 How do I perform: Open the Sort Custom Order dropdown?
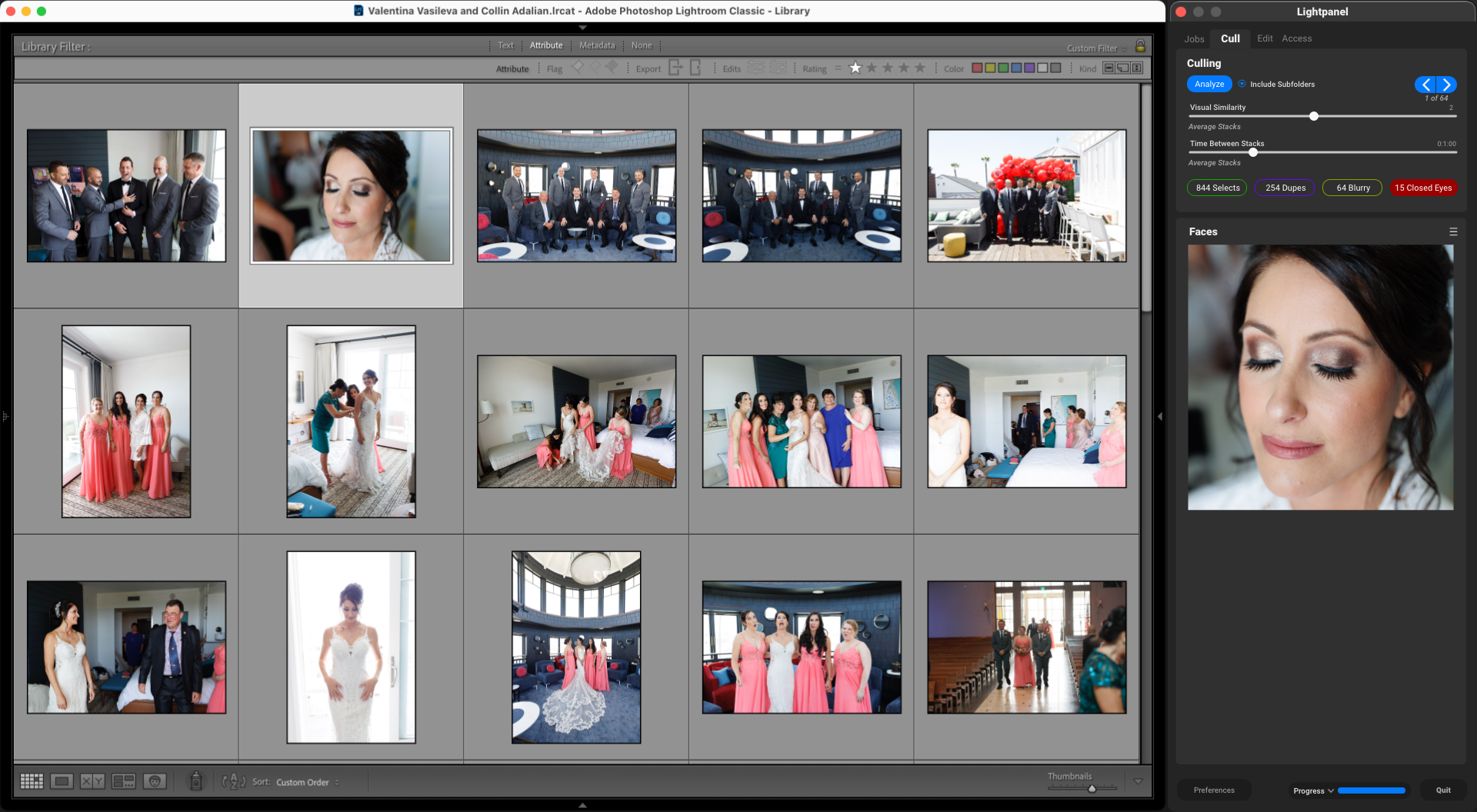pyautogui.click(x=307, y=782)
